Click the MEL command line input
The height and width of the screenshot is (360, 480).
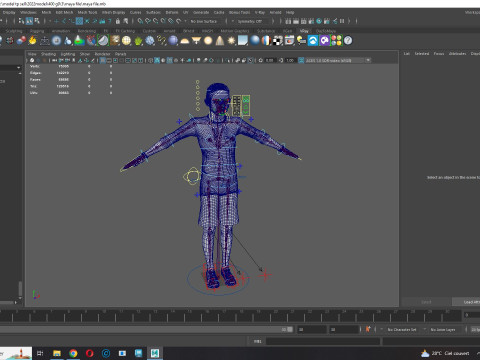coord(323,341)
